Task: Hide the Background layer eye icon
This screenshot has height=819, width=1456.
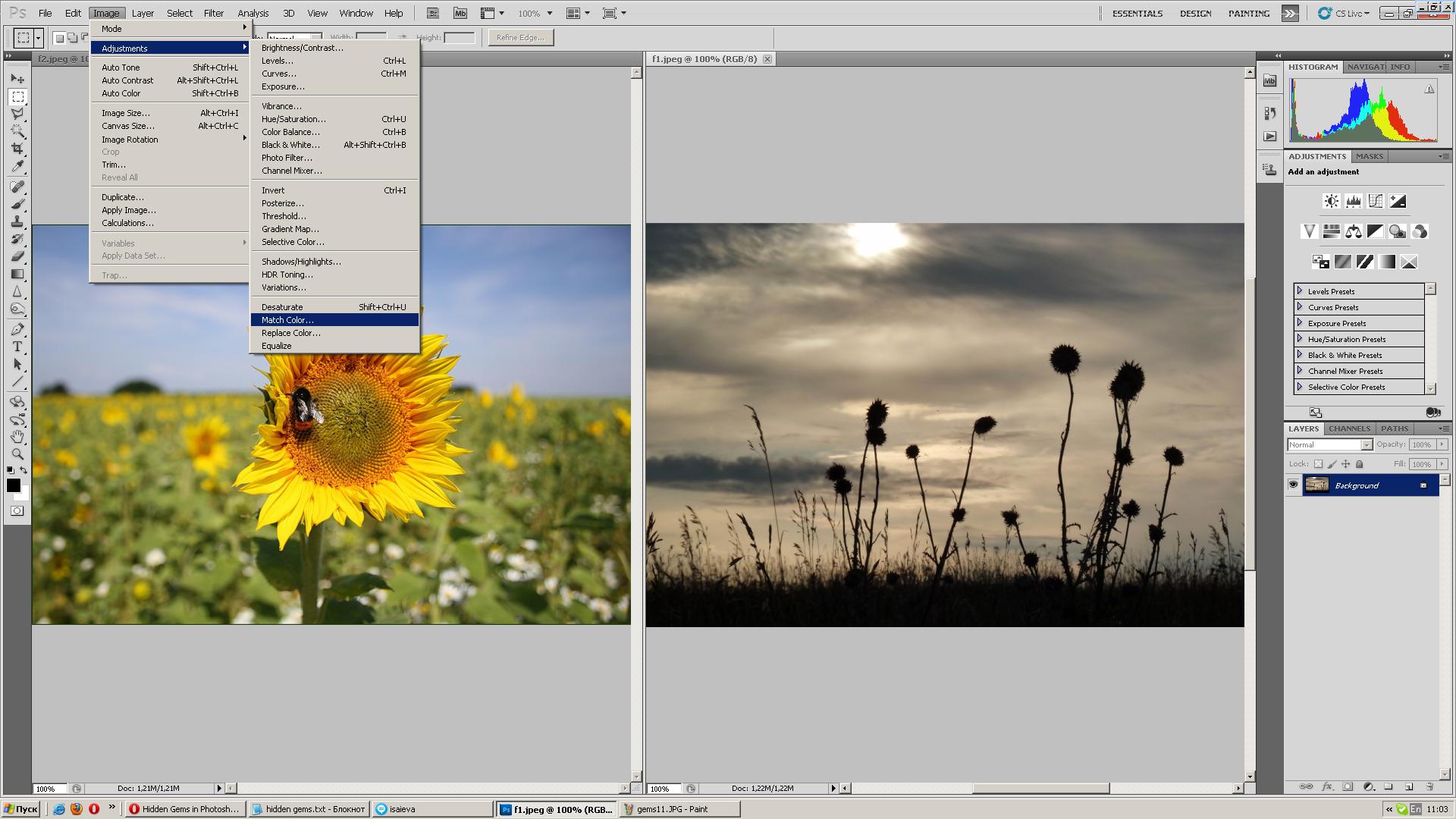Action: click(x=1293, y=485)
